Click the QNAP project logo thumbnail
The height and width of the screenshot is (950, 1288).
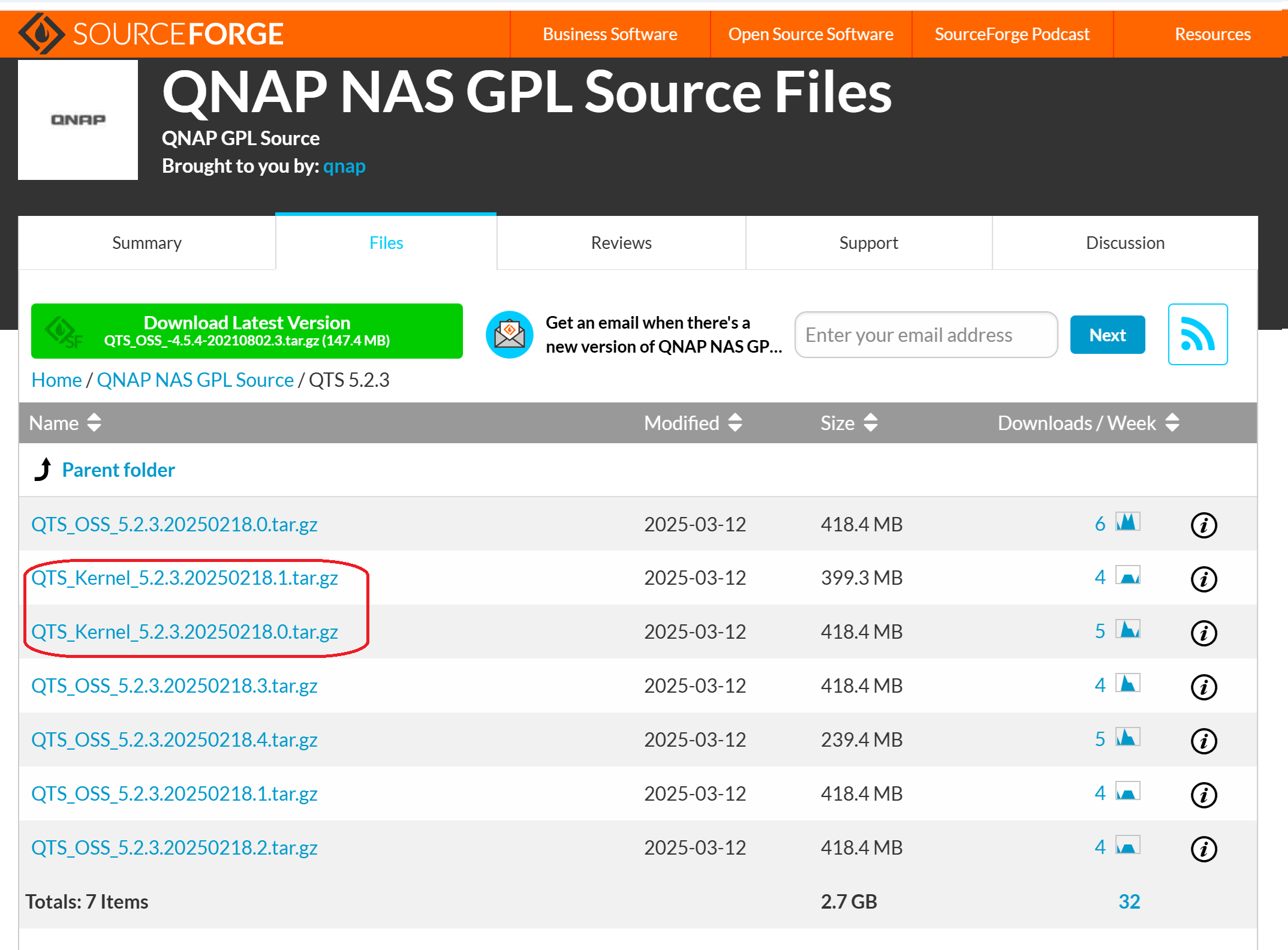coord(78,120)
